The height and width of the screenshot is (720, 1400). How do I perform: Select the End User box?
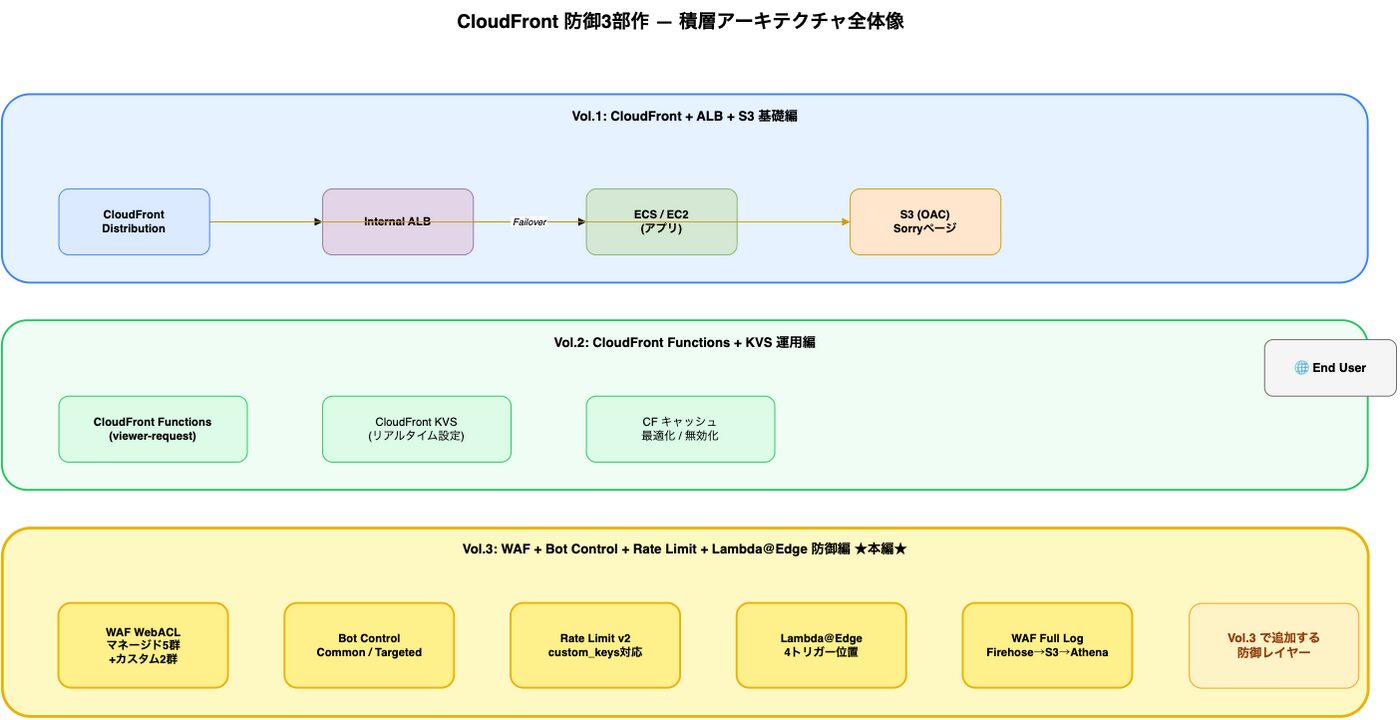click(1330, 368)
